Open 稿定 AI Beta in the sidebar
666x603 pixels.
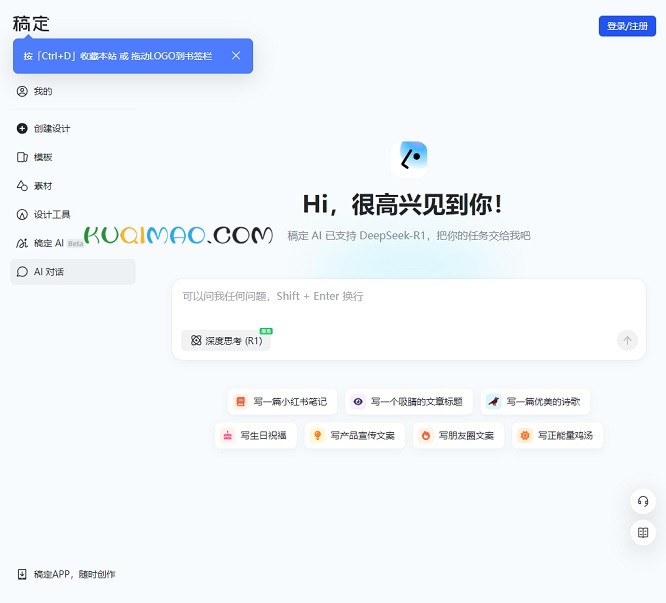click(x=73, y=243)
